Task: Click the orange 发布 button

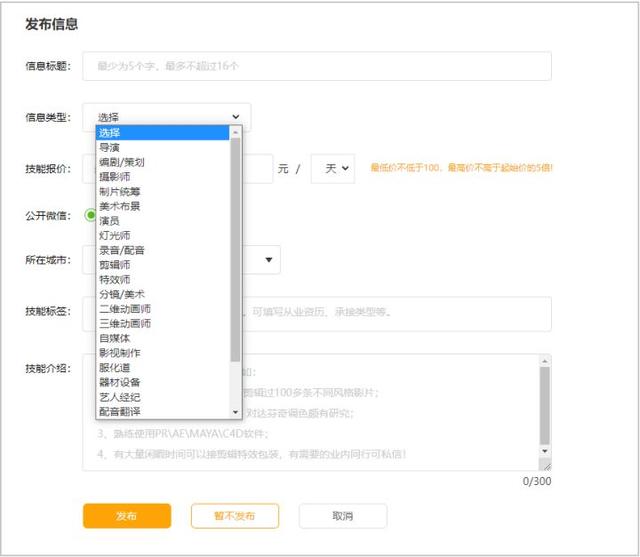Action: pos(127,516)
